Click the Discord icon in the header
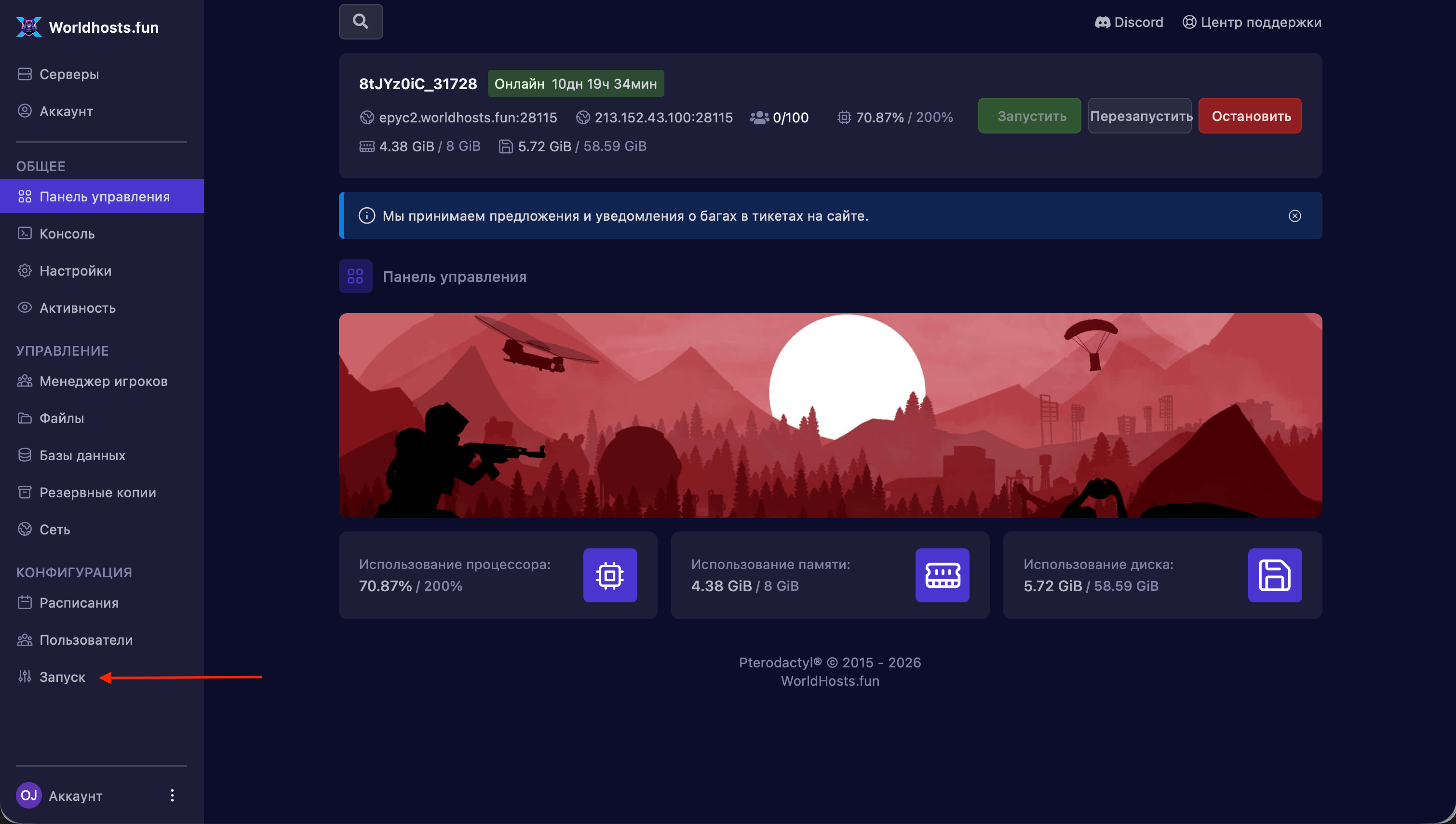This screenshot has width=1456, height=824. 1102,22
